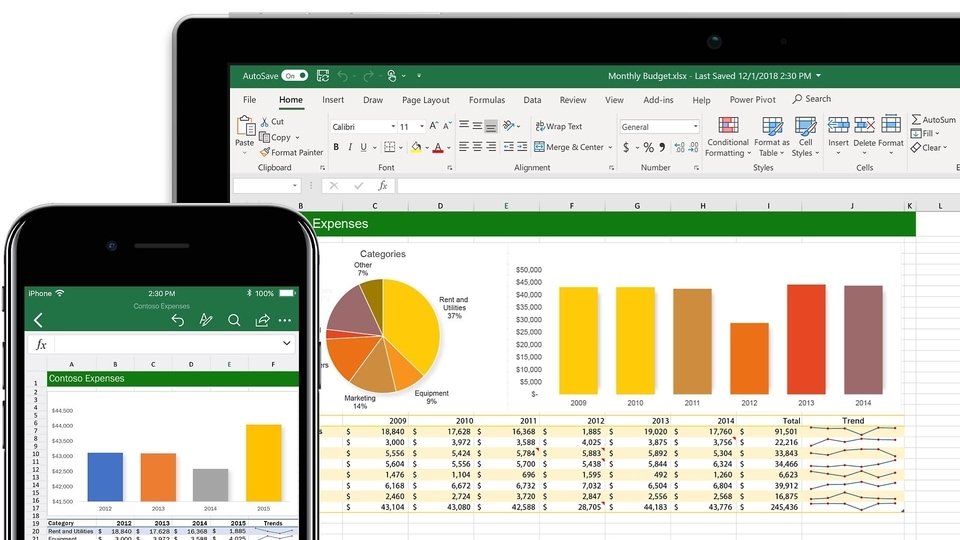Click Increase Font Size icon
This screenshot has width=960, height=540.
click(433, 126)
